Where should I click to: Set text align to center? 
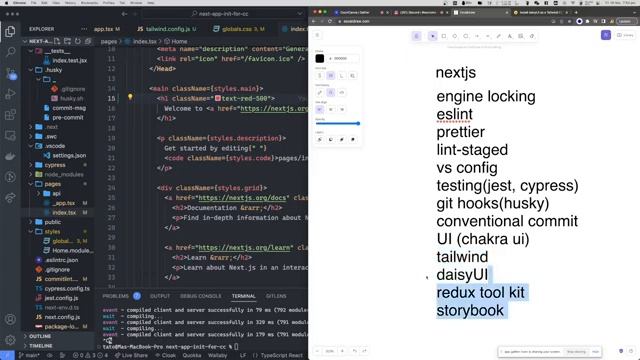(331, 109)
